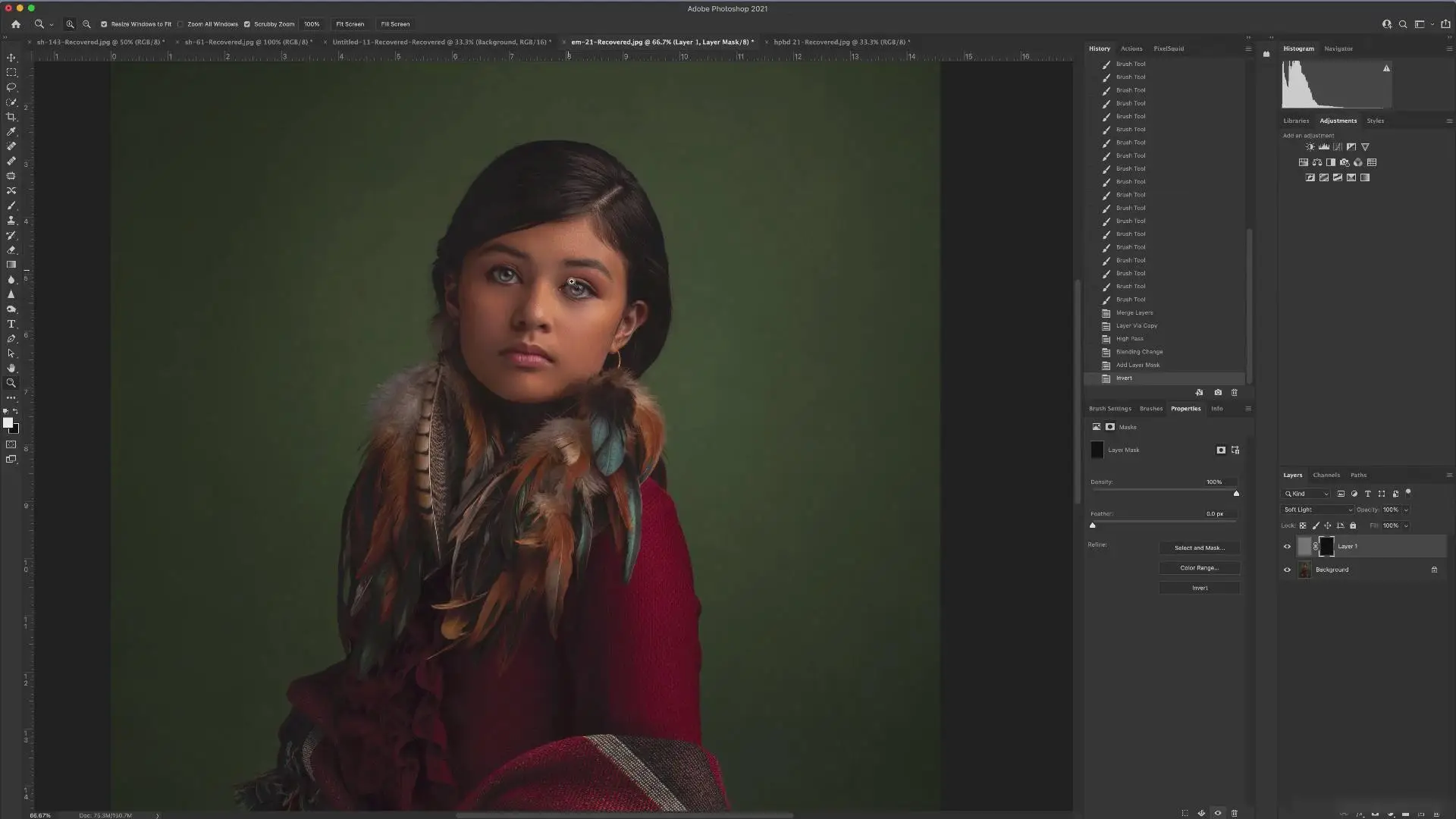Click the Fit Screen button

[350, 24]
